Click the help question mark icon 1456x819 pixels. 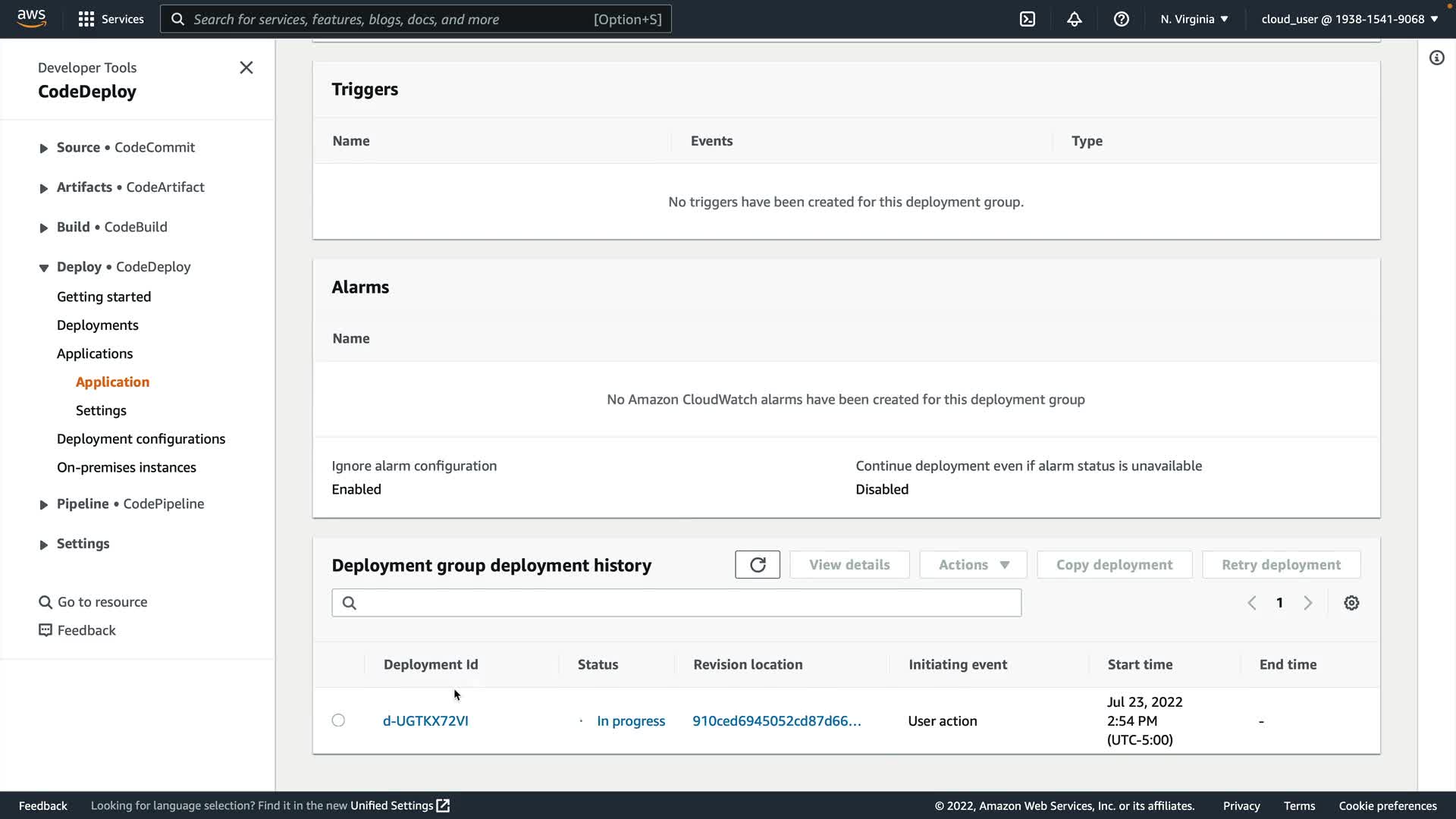[1121, 19]
